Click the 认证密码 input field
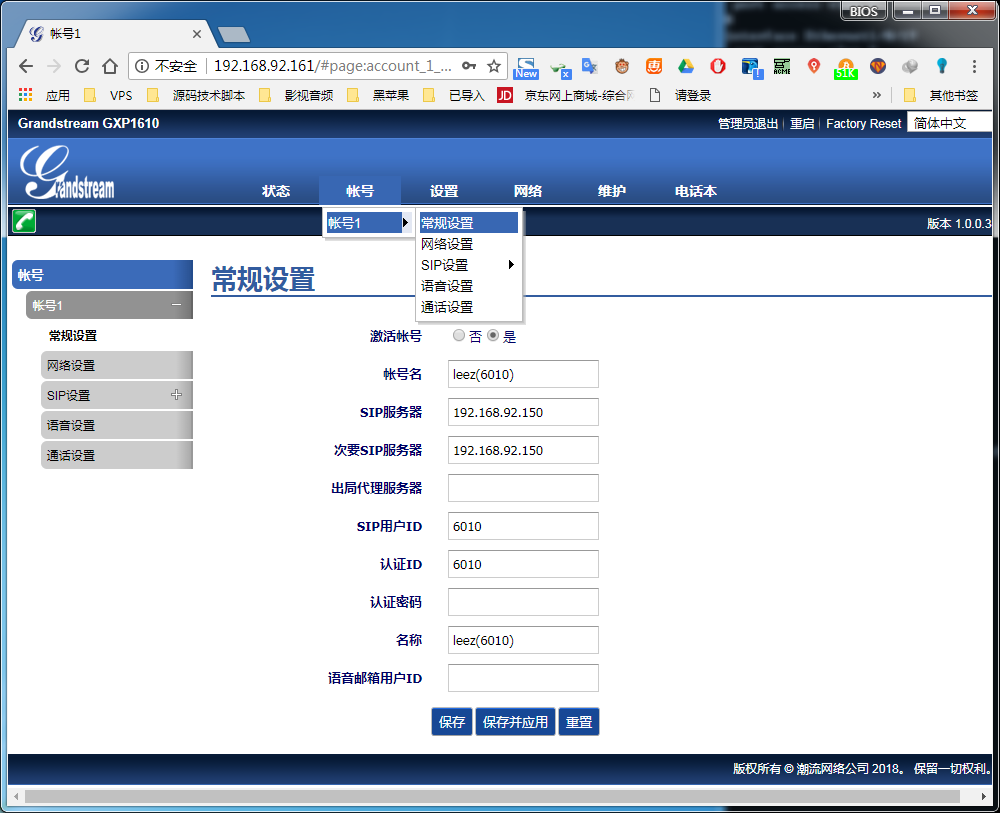This screenshot has height=813, width=1000. [x=523, y=602]
